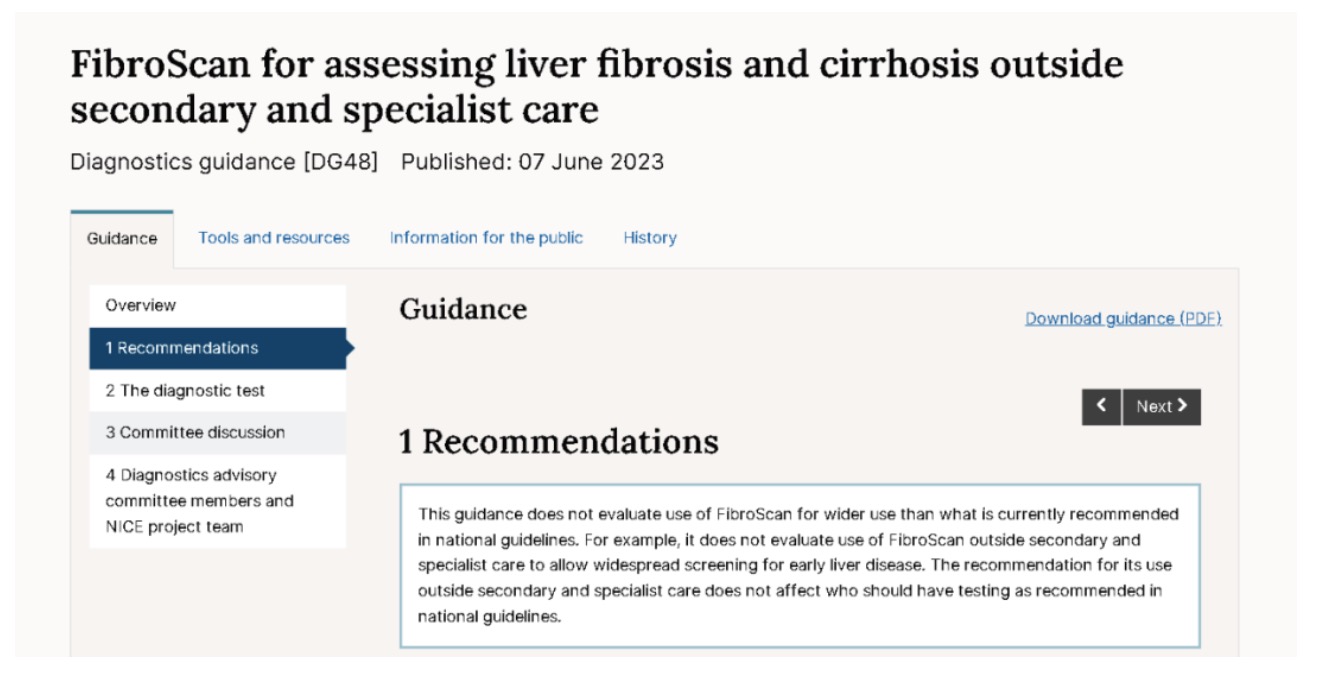Switch to Information for the public tab
The width and height of the screenshot is (1322, 674).
pyautogui.click(x=486, y=238)
